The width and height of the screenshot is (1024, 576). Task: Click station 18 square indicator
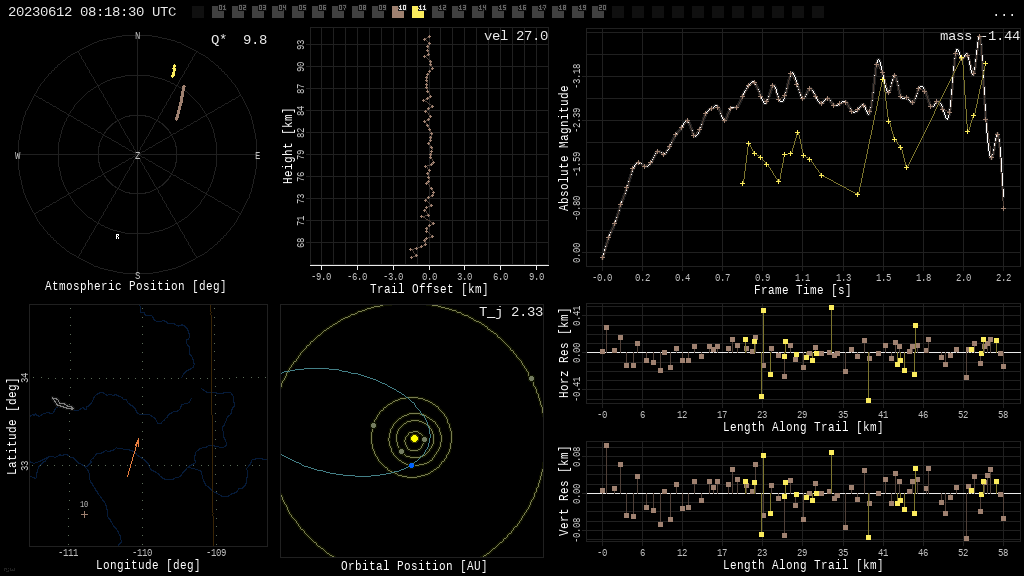pyautogui.click(x=557, y=12)
